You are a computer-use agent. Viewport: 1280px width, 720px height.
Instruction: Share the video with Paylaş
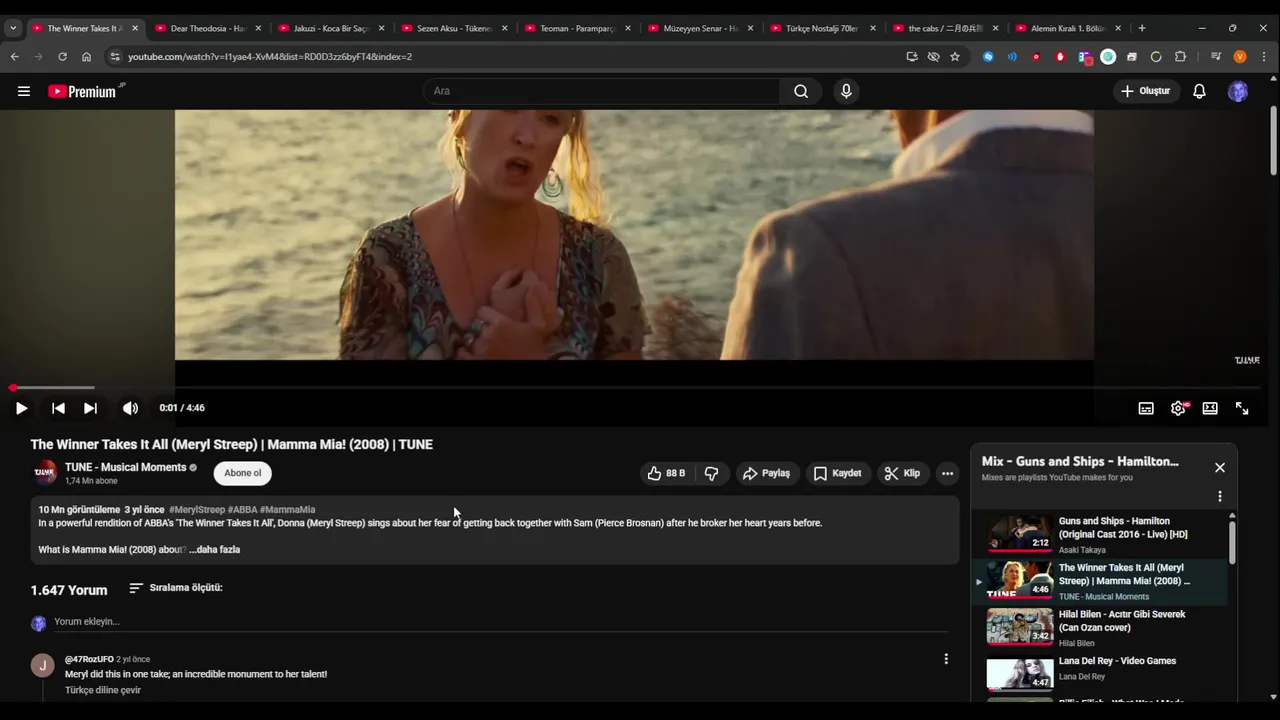767,473
